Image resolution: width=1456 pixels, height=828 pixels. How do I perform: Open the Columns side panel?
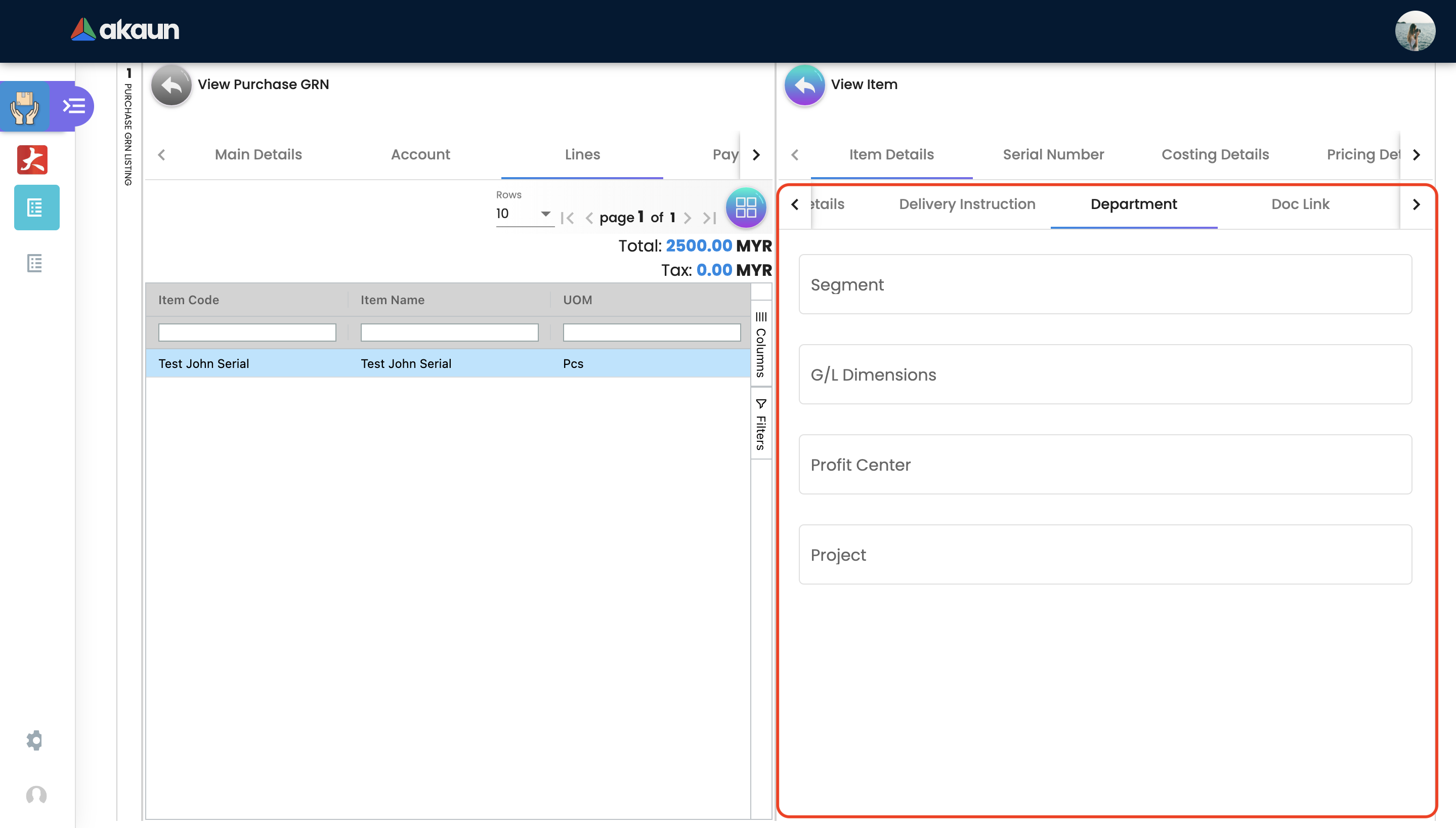point(761,345)
